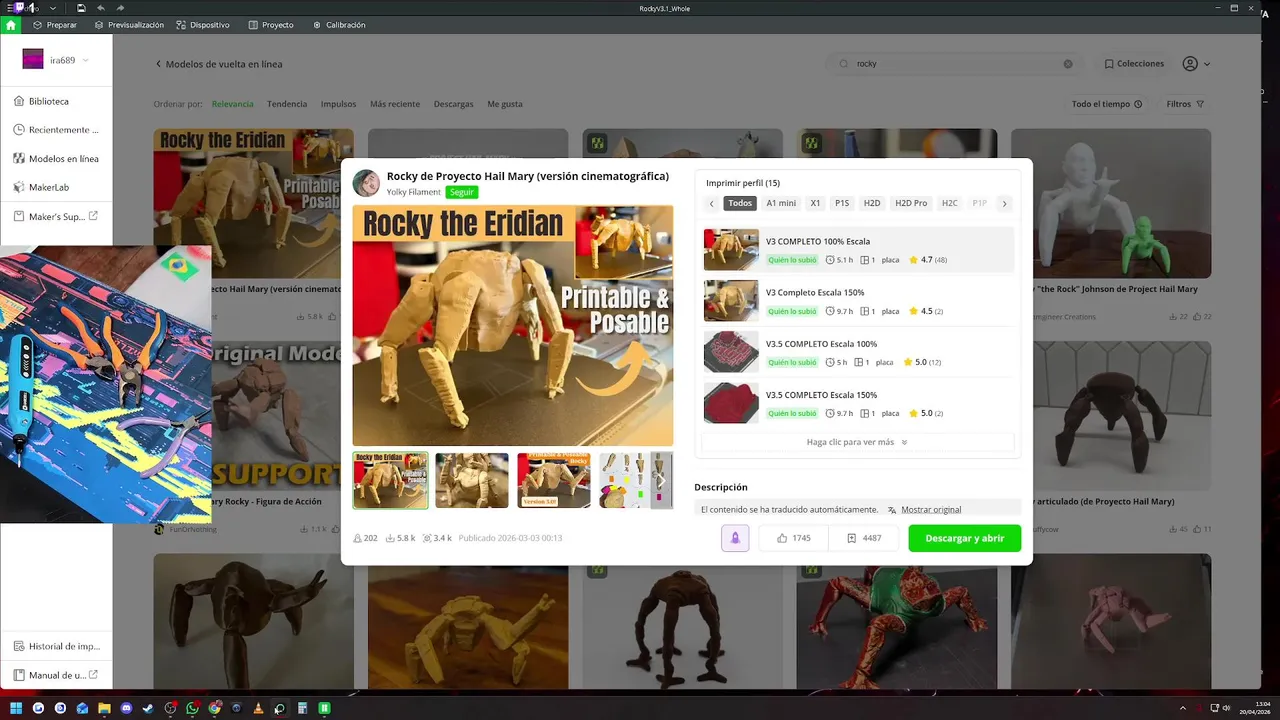Go to the green Home icon
Screen dimensions: 1280x720
(11, 25)
